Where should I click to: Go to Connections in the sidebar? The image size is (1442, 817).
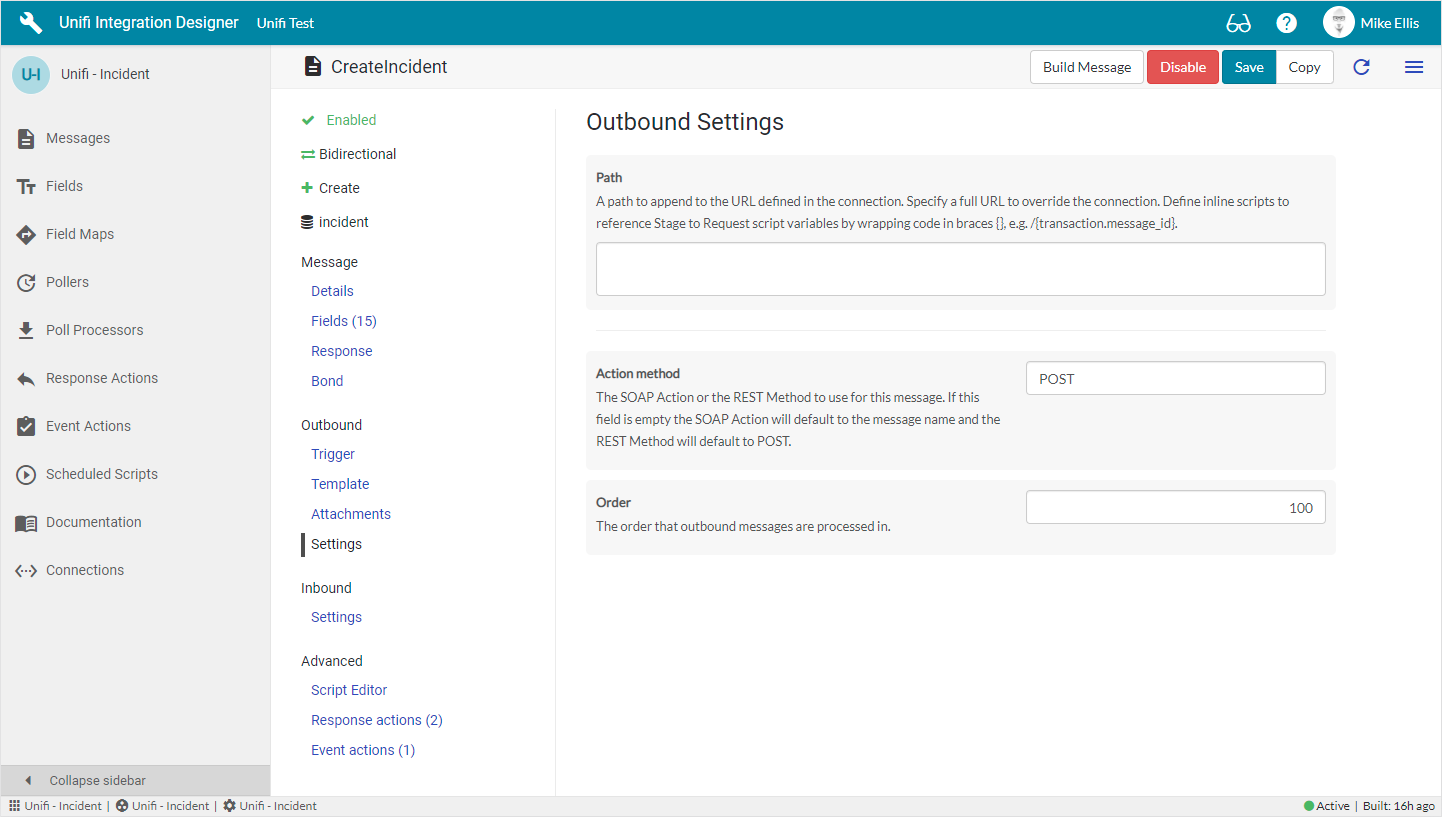[85, 570]
